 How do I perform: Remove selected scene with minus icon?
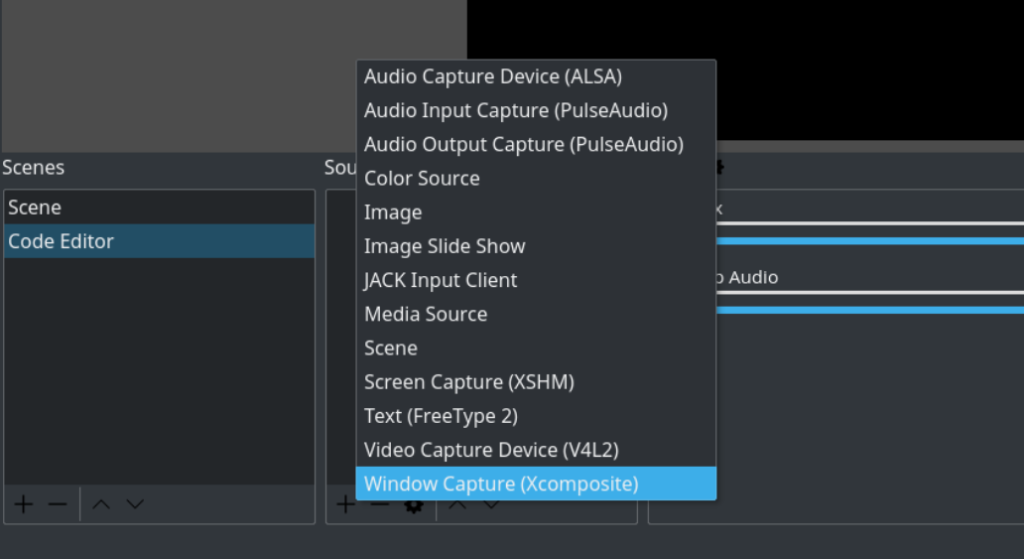point(57,504)
